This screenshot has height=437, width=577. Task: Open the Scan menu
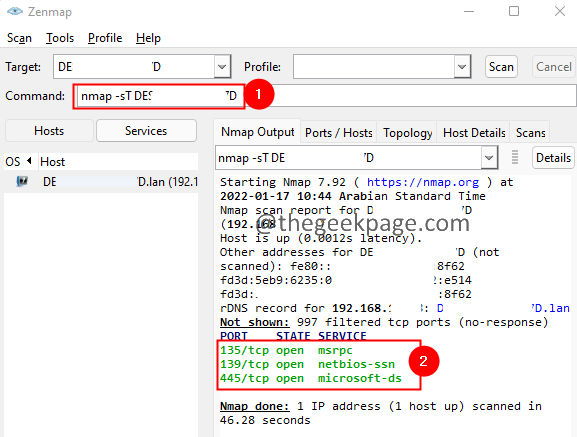[19, 38]
